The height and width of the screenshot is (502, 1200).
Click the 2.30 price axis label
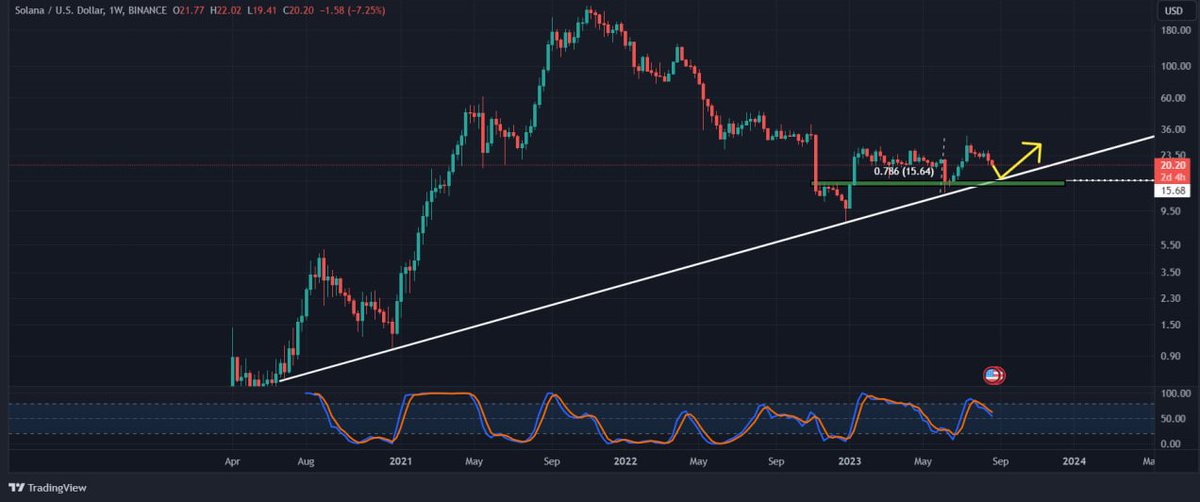click(x=1172, y=298)
